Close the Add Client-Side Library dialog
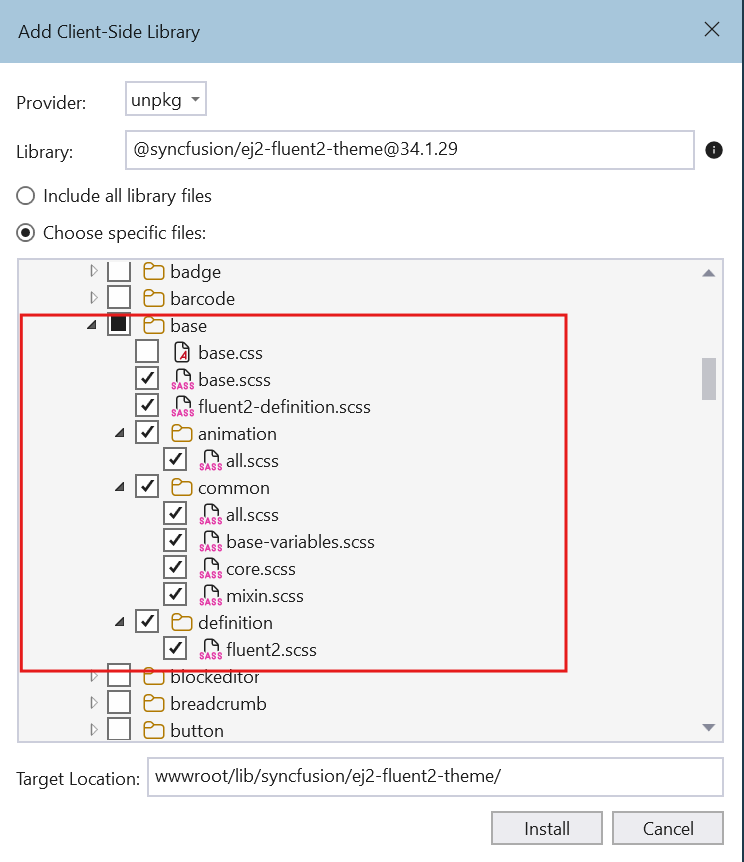Viewport: 744px width, 862px height. point(712,30)
